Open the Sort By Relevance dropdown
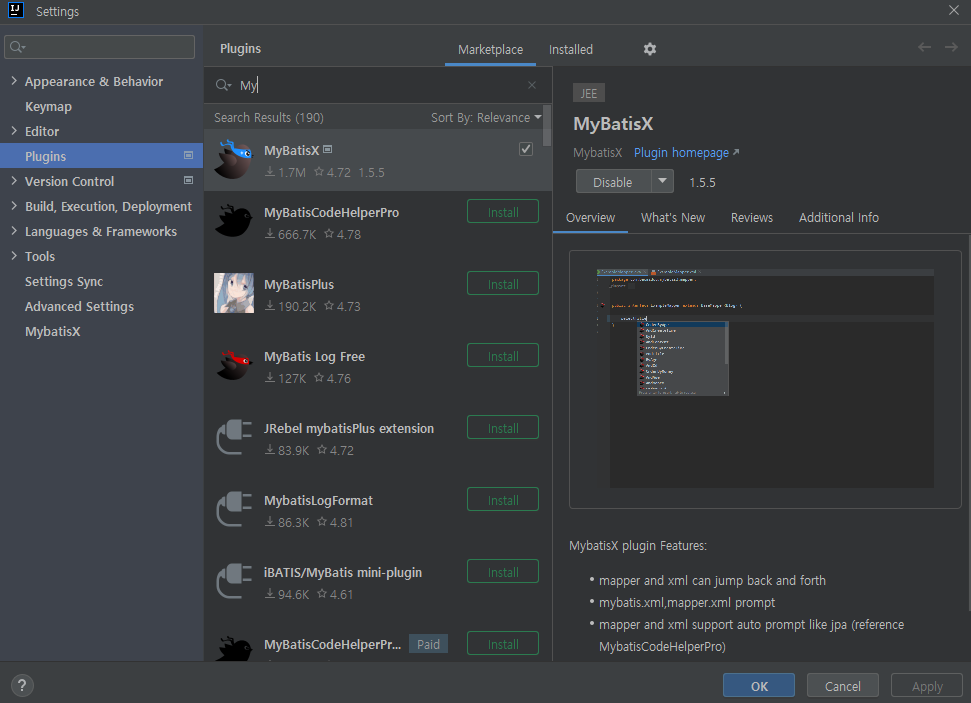Image resolution: width=971 pixels, height=703 pixels. (486, 118)
